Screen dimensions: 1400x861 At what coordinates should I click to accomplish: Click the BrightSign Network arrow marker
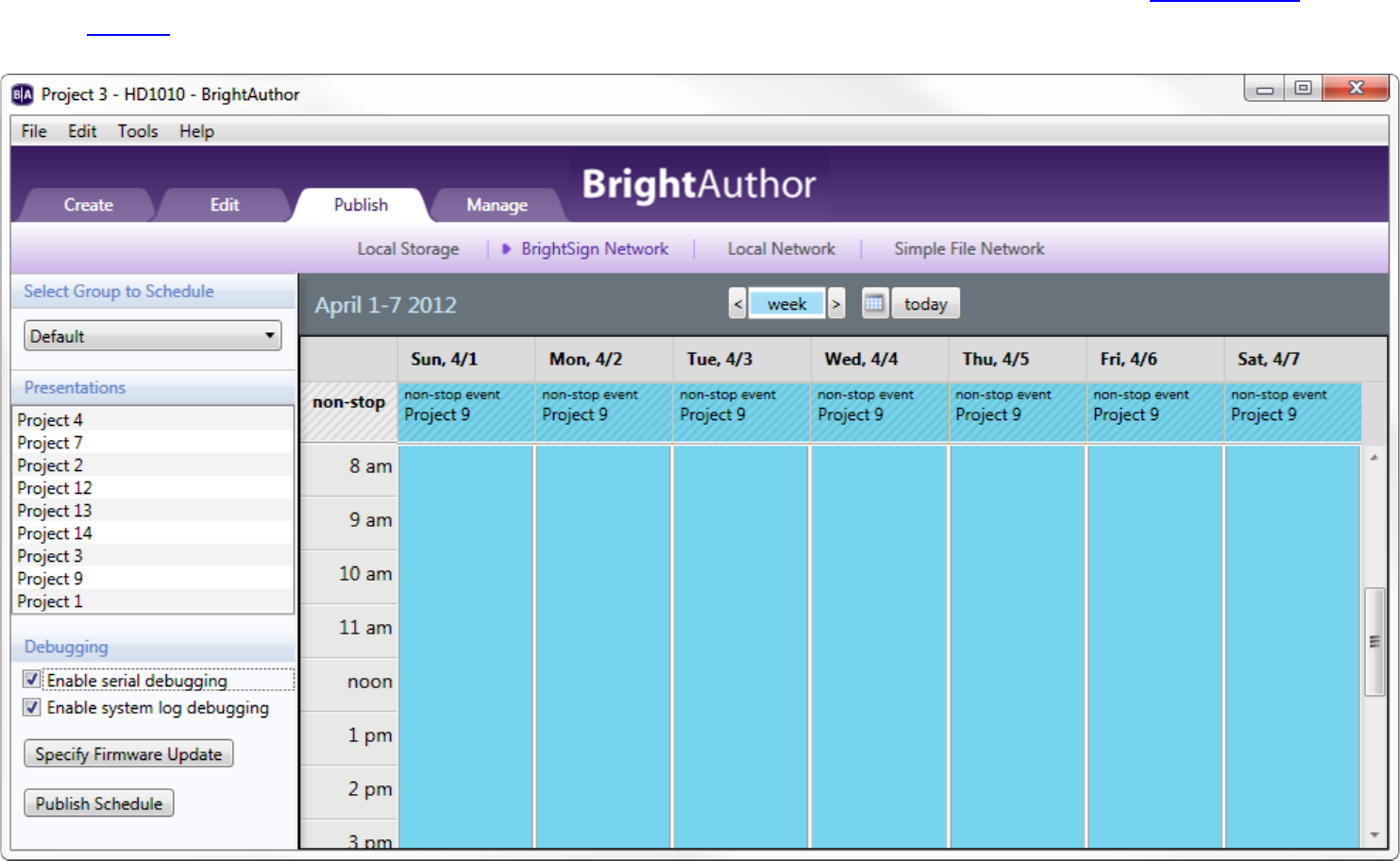coord(506,249)
